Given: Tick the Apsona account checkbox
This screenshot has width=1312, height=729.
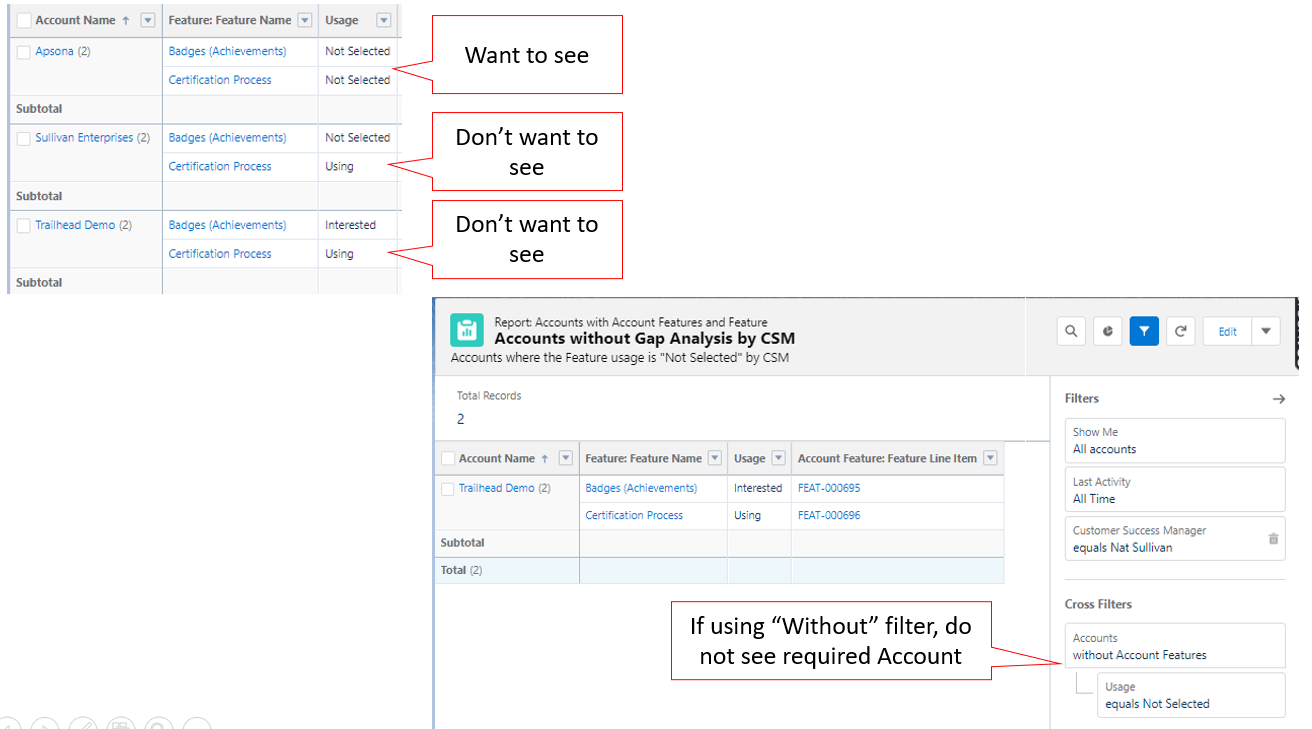Looking at the screenshot, I should 24,52.
